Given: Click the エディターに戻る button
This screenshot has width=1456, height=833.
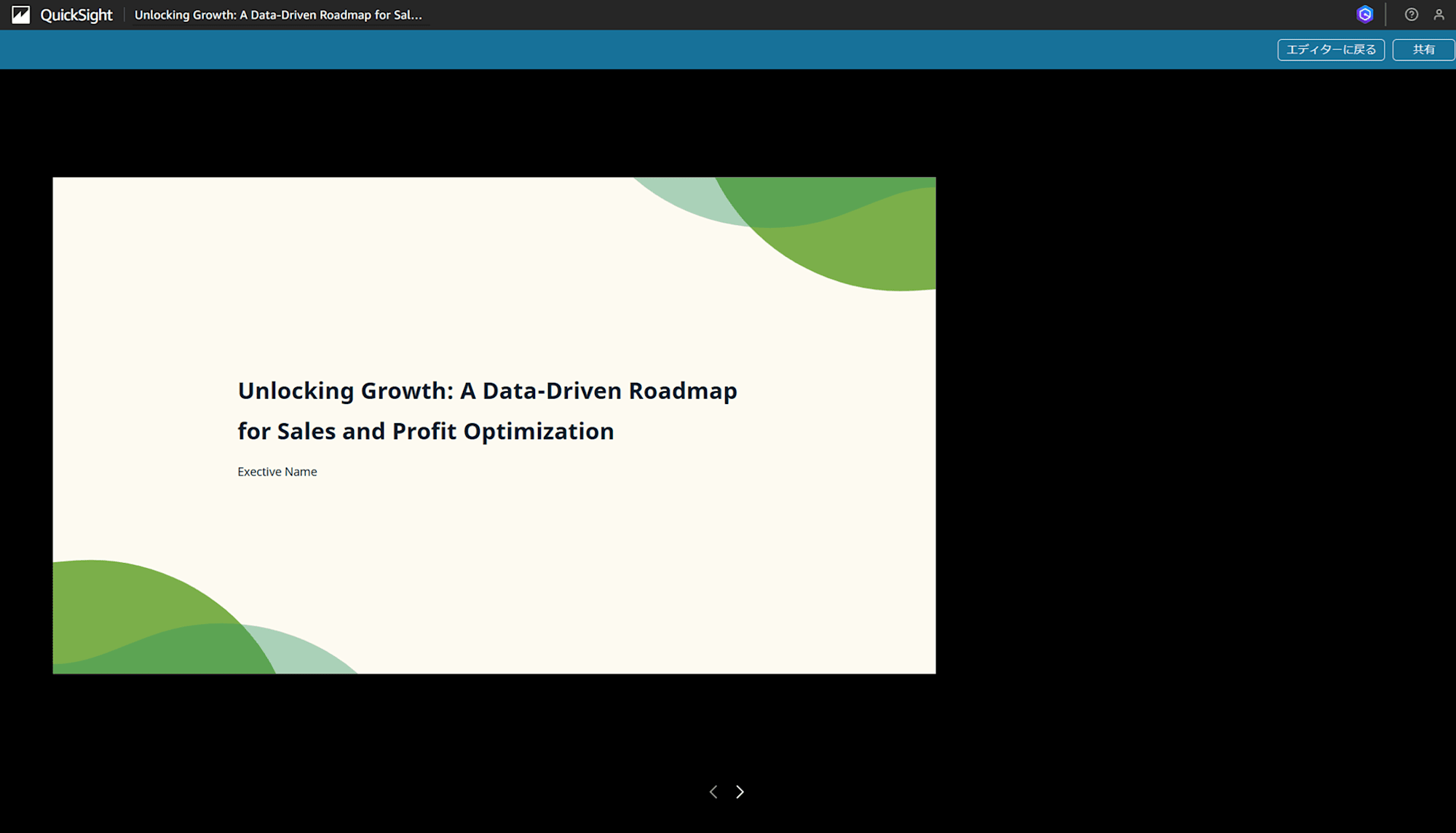Looking at the screenshot, I should [x=1331, y=50].
